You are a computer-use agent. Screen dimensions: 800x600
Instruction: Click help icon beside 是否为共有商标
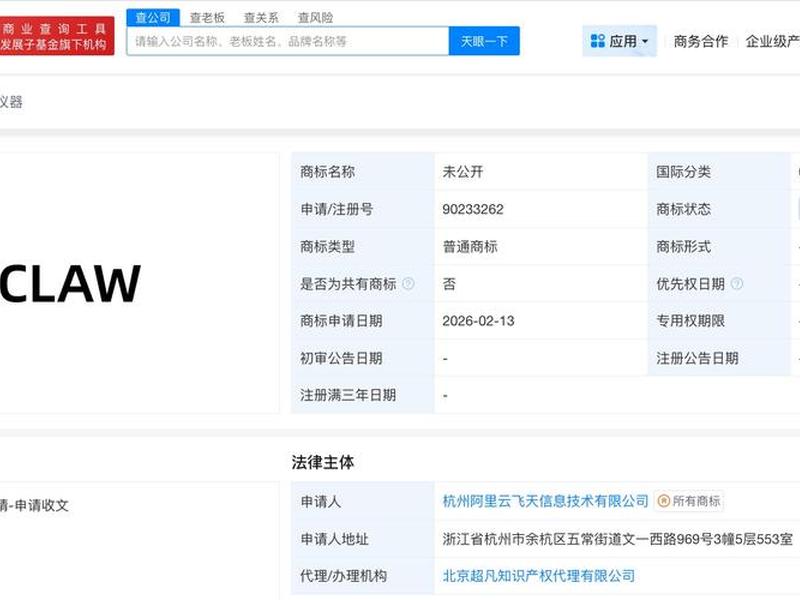coord(408,284)
